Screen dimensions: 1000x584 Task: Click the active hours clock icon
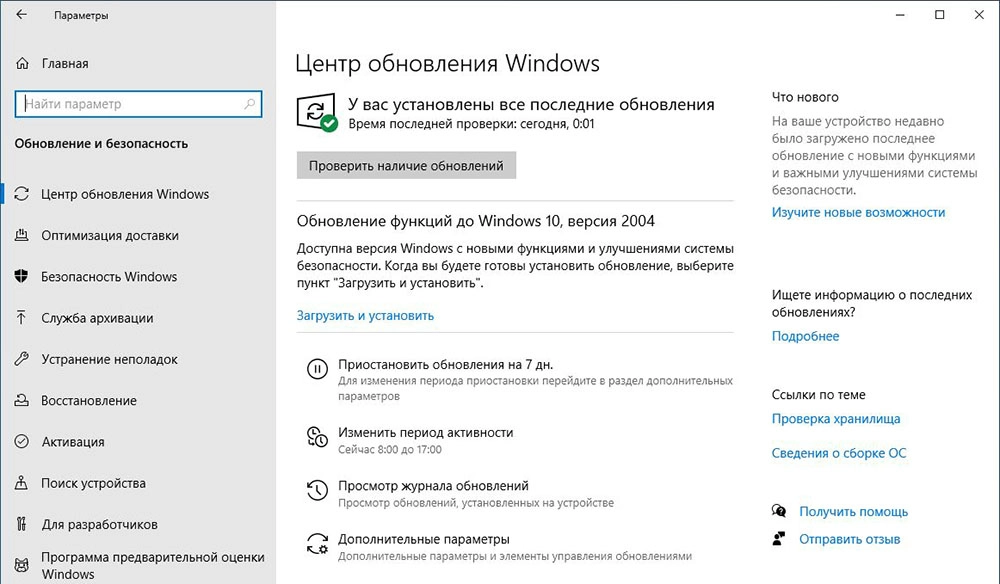coord(316,436)
